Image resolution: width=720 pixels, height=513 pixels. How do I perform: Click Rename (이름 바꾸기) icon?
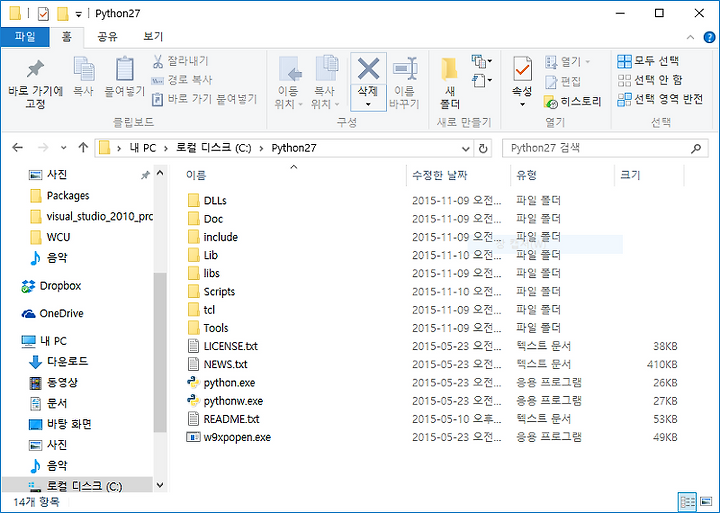point(405,69)
